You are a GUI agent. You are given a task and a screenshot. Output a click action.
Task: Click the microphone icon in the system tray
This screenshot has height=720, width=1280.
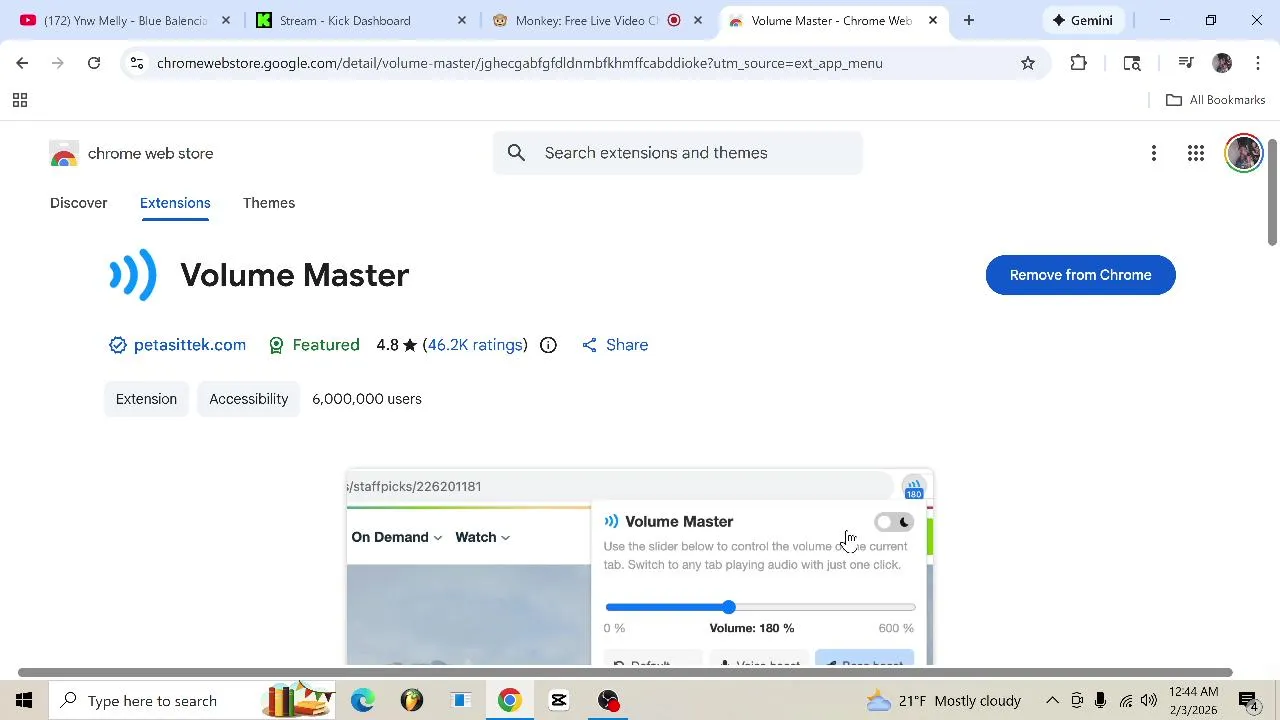tap(1100, 700)
